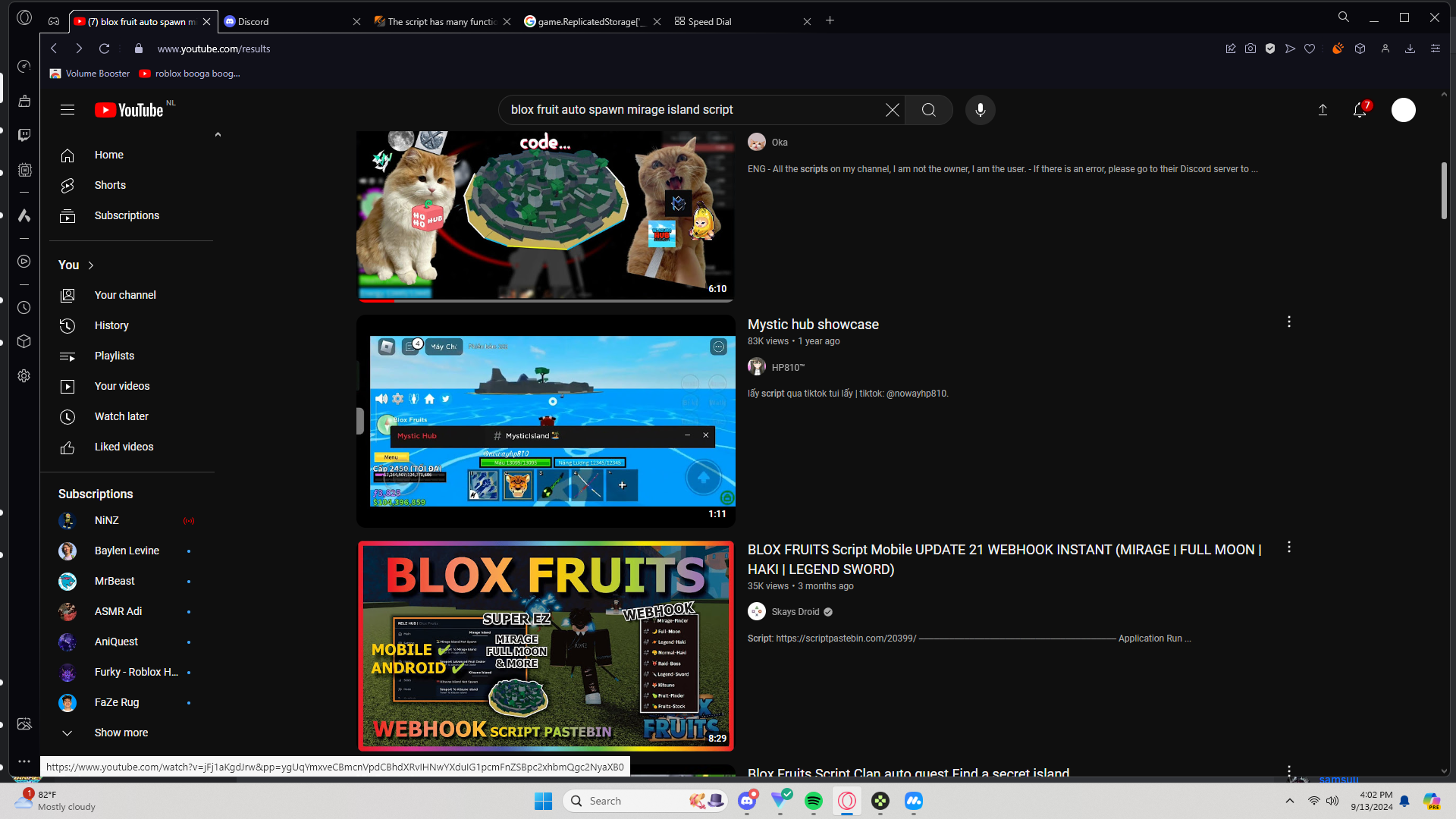Open the Windows Start menu
Viewport: 1456px width, 819px height.
[544, 801]
